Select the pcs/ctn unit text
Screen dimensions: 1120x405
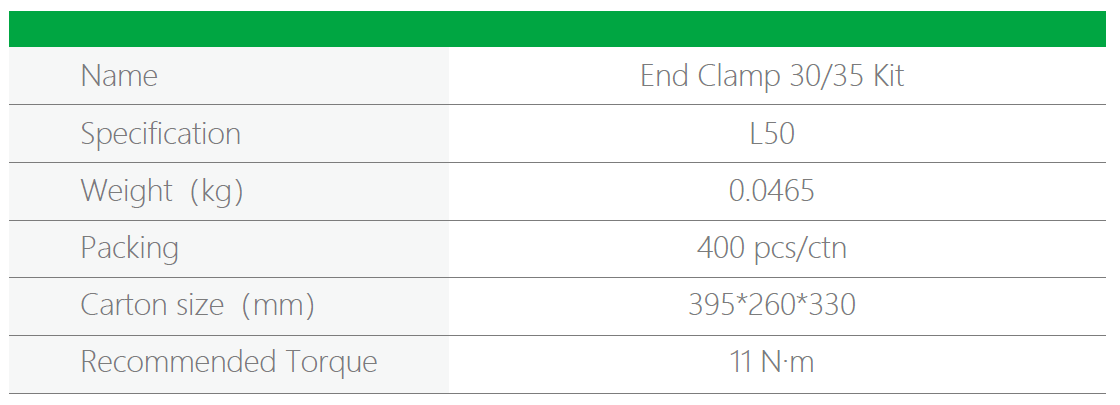coord(799,249)
